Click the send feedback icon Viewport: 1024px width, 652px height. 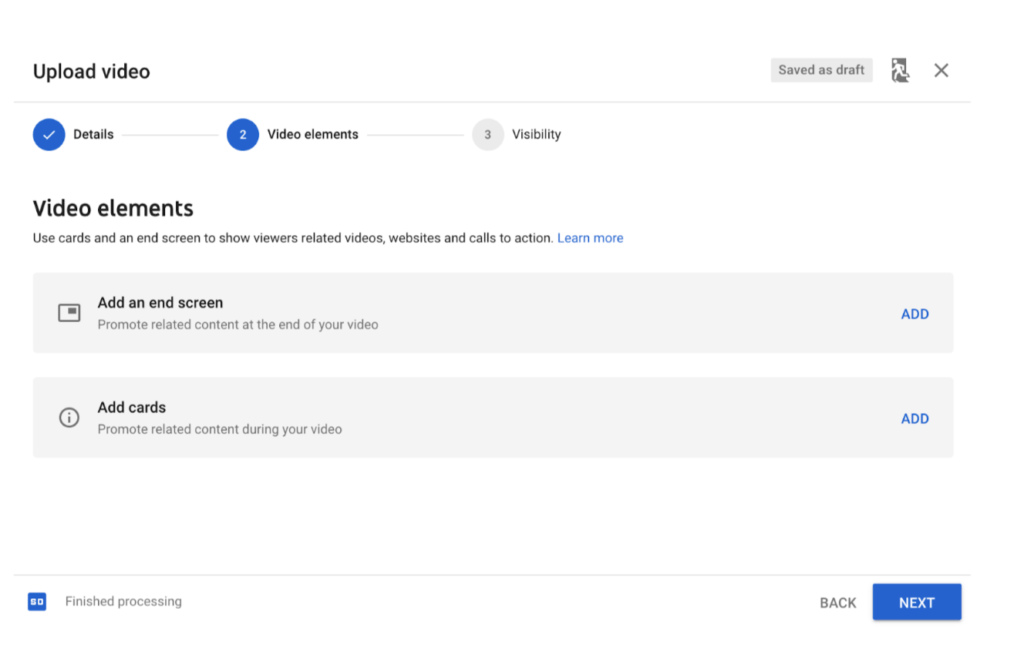900,71
